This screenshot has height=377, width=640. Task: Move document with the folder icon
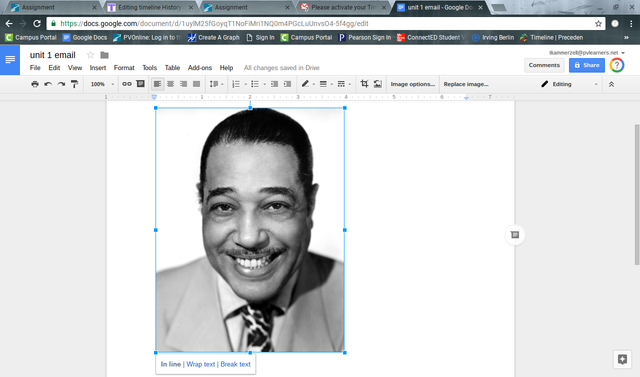pos(104,55)
